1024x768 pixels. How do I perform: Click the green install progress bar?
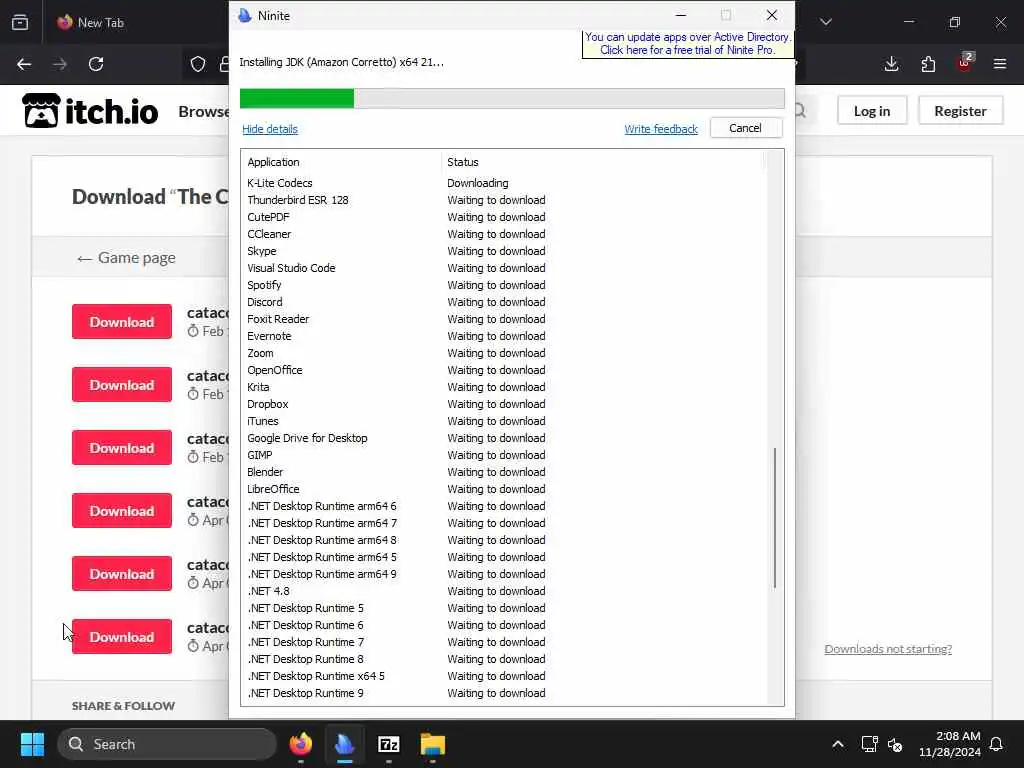[x=297, y=99]
